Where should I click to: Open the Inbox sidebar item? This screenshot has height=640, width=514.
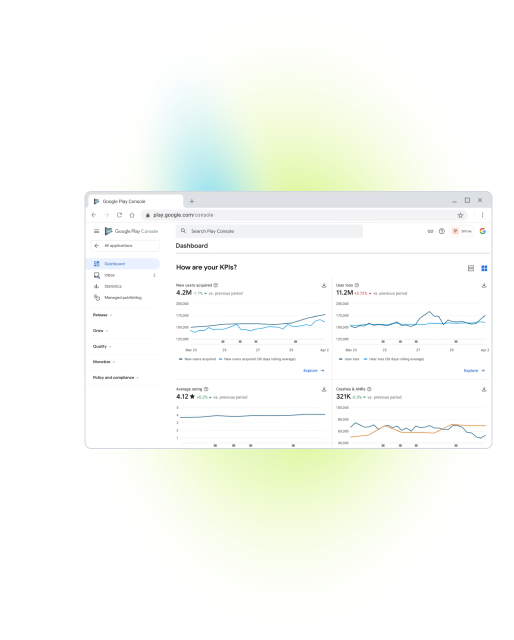123,275
